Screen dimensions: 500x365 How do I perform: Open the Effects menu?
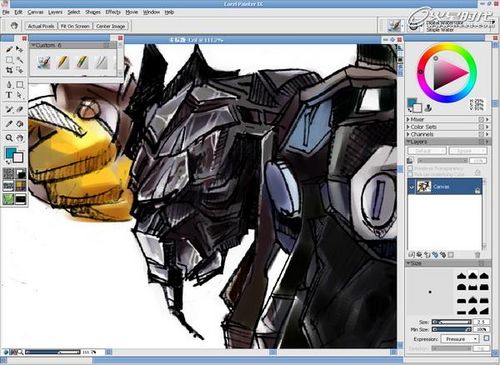113,12
